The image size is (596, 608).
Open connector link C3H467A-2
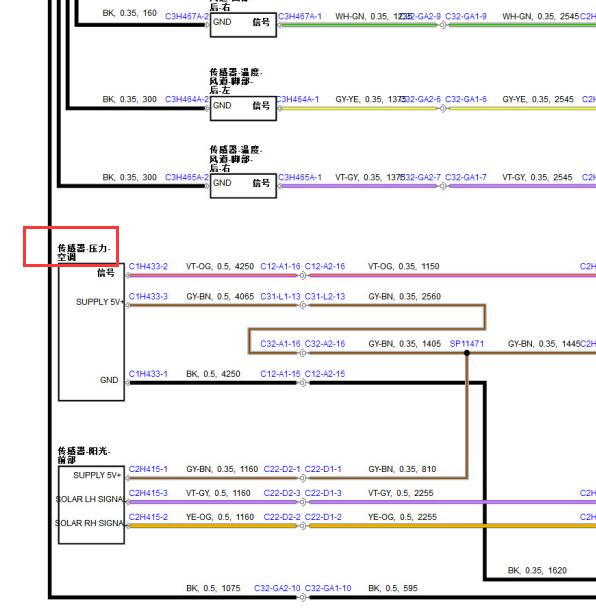tap(187, 16)
